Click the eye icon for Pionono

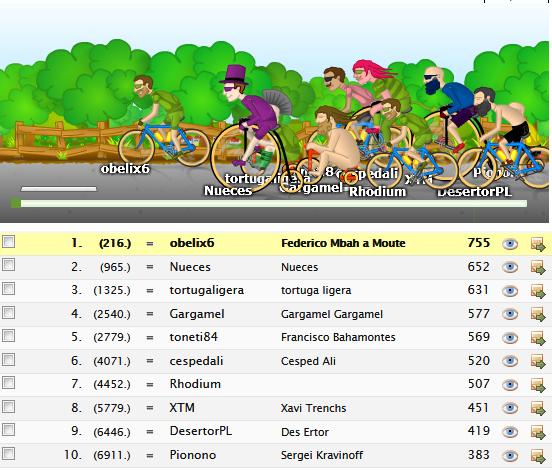coord(510,456)
